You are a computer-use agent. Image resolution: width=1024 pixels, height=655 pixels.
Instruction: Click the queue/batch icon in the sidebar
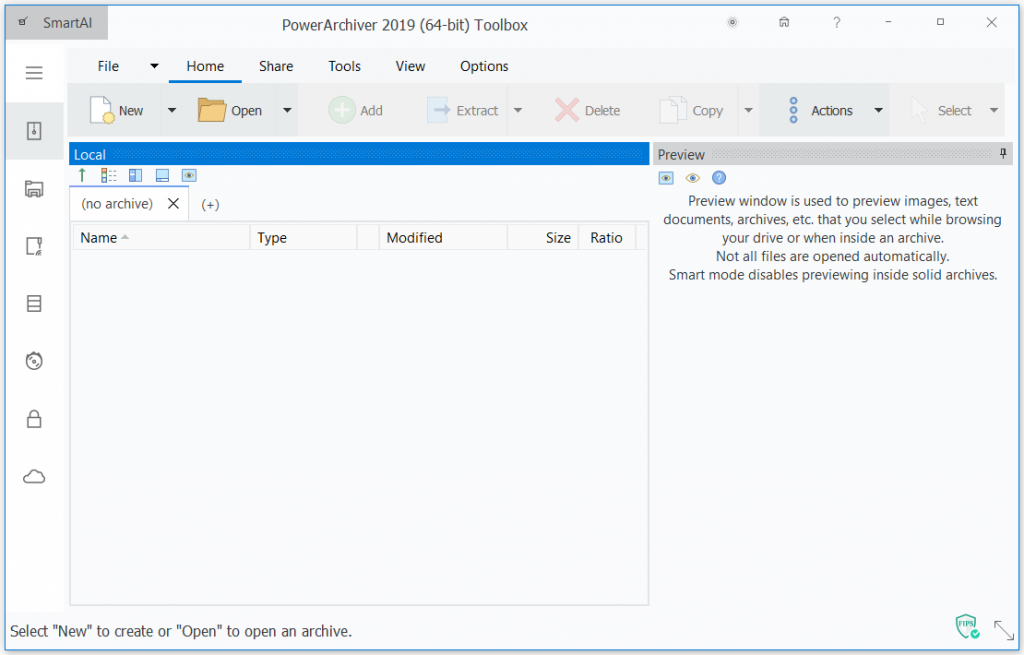(34, 246)
